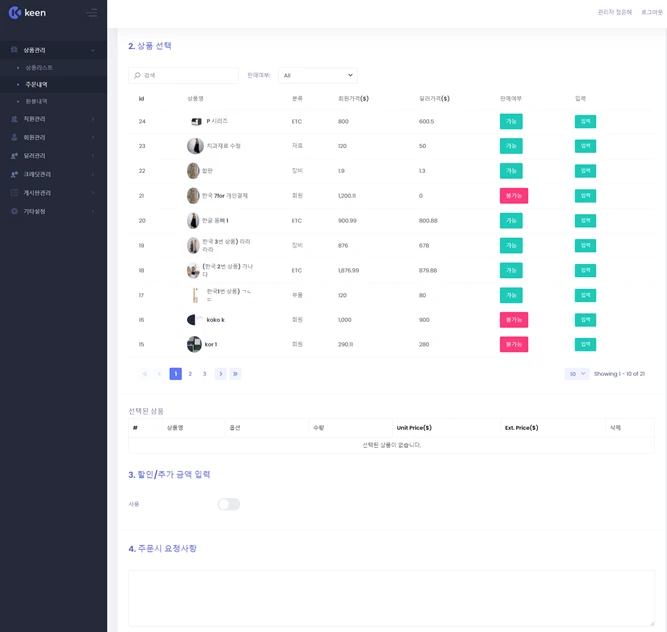Jump to last page double-arrow
Image resolution: width=667 pixels, height=632 pixels.
pos(235,374)
